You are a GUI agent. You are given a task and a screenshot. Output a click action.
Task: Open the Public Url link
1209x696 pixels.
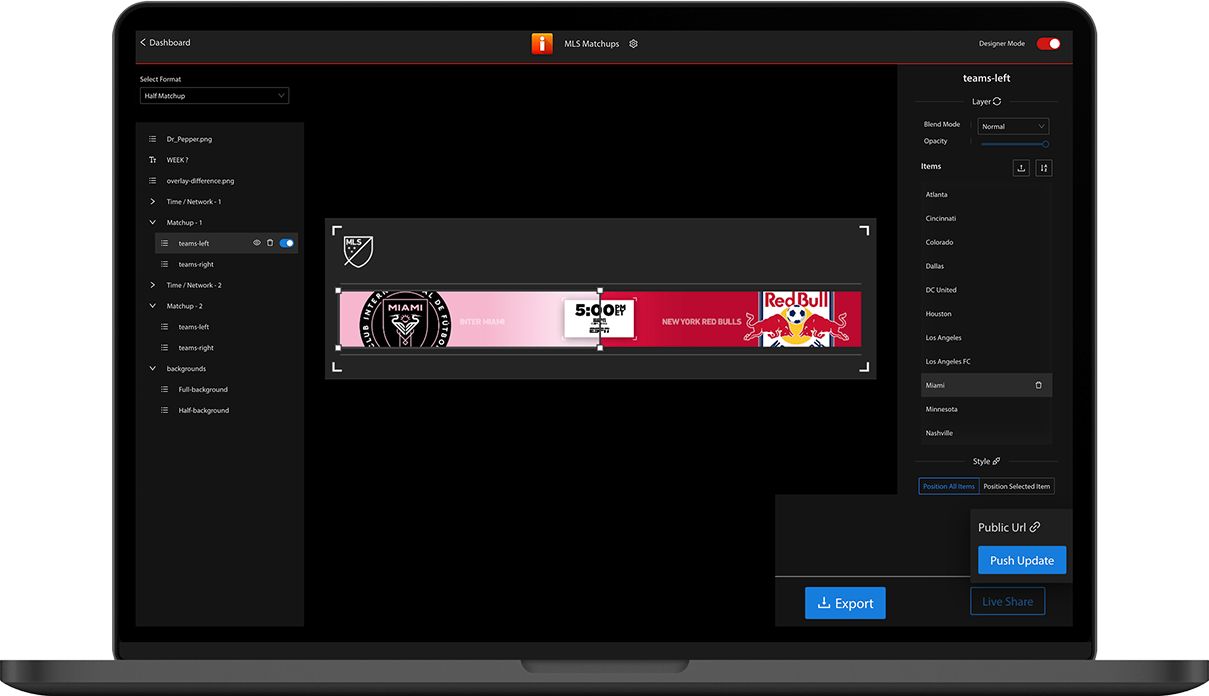coord(1009,527)
